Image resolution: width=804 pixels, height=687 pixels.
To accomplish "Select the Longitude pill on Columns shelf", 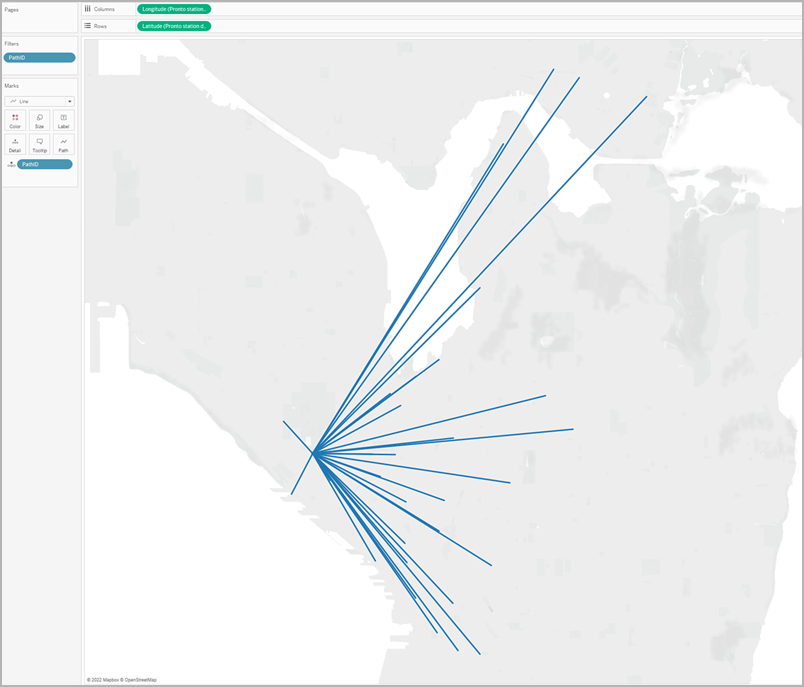I will pyautogui.click(x=174, y=9).
